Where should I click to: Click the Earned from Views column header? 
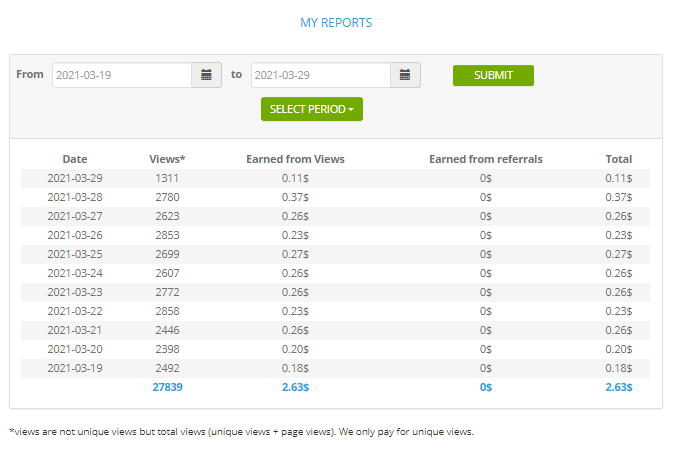(294, 159)
